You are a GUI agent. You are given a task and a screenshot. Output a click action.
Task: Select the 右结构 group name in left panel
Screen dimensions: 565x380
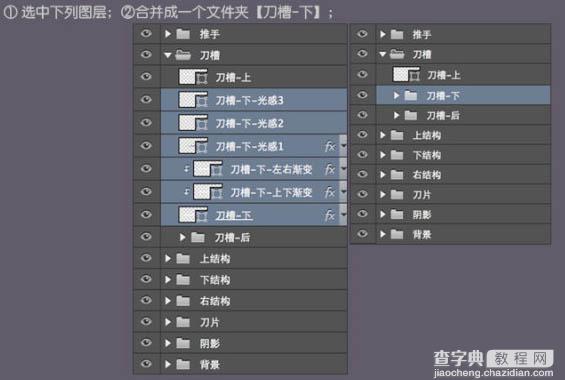215,301
